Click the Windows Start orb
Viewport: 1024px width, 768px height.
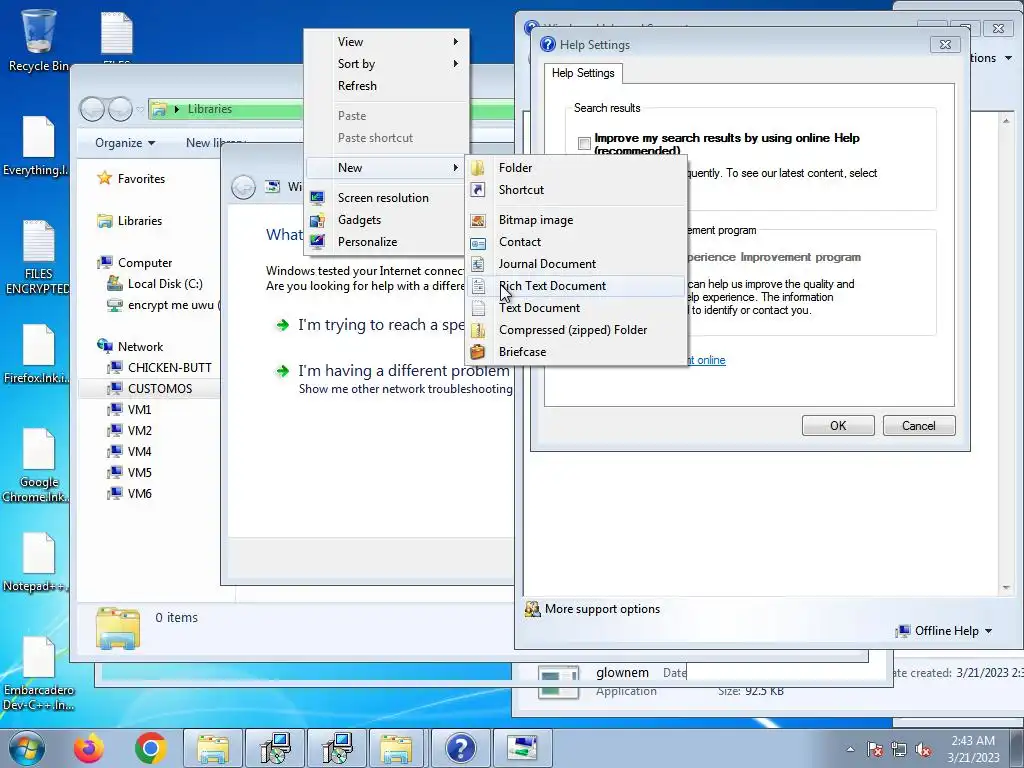pos(27,748)
